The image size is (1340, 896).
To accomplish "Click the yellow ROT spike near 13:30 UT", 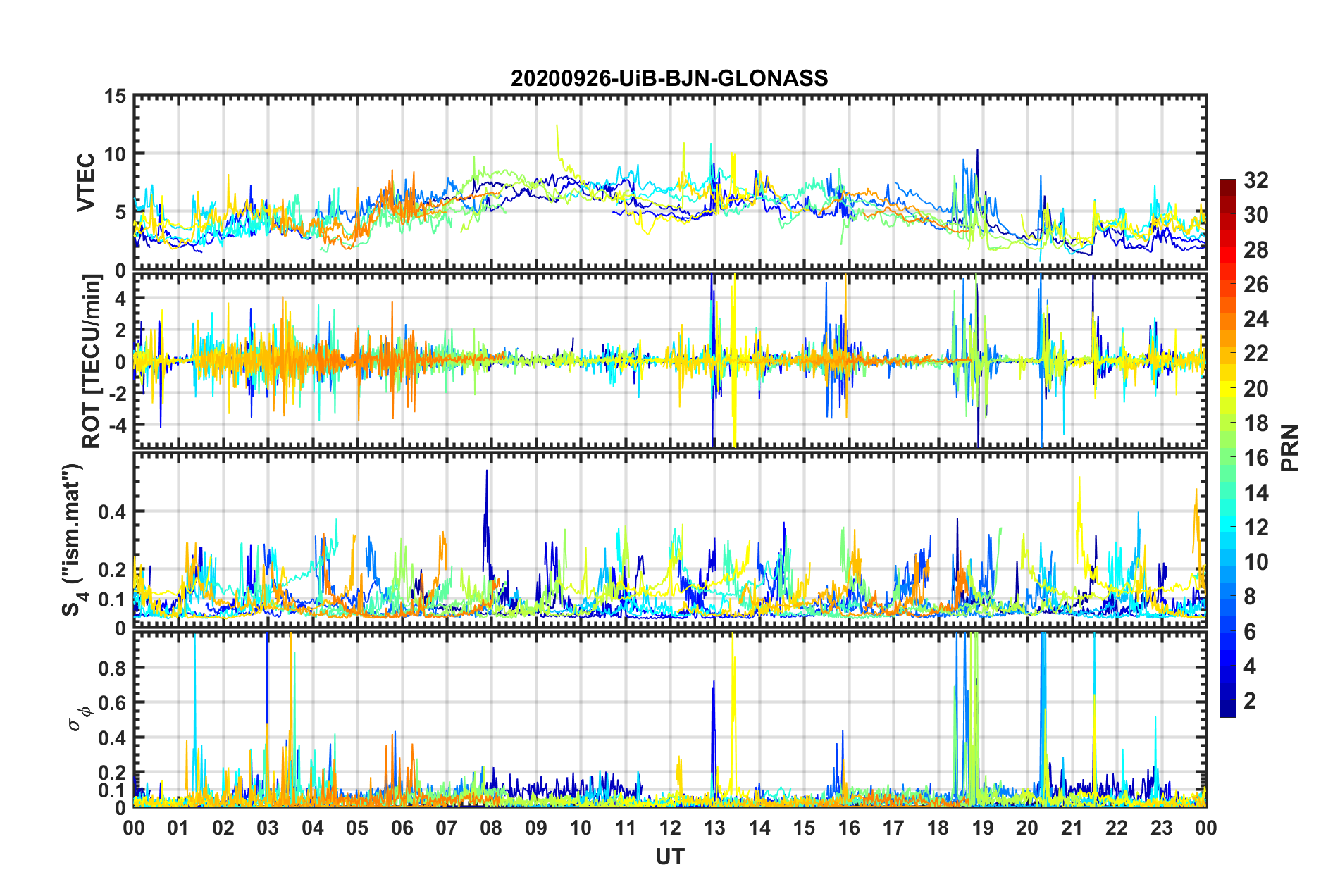I will 735,359.
